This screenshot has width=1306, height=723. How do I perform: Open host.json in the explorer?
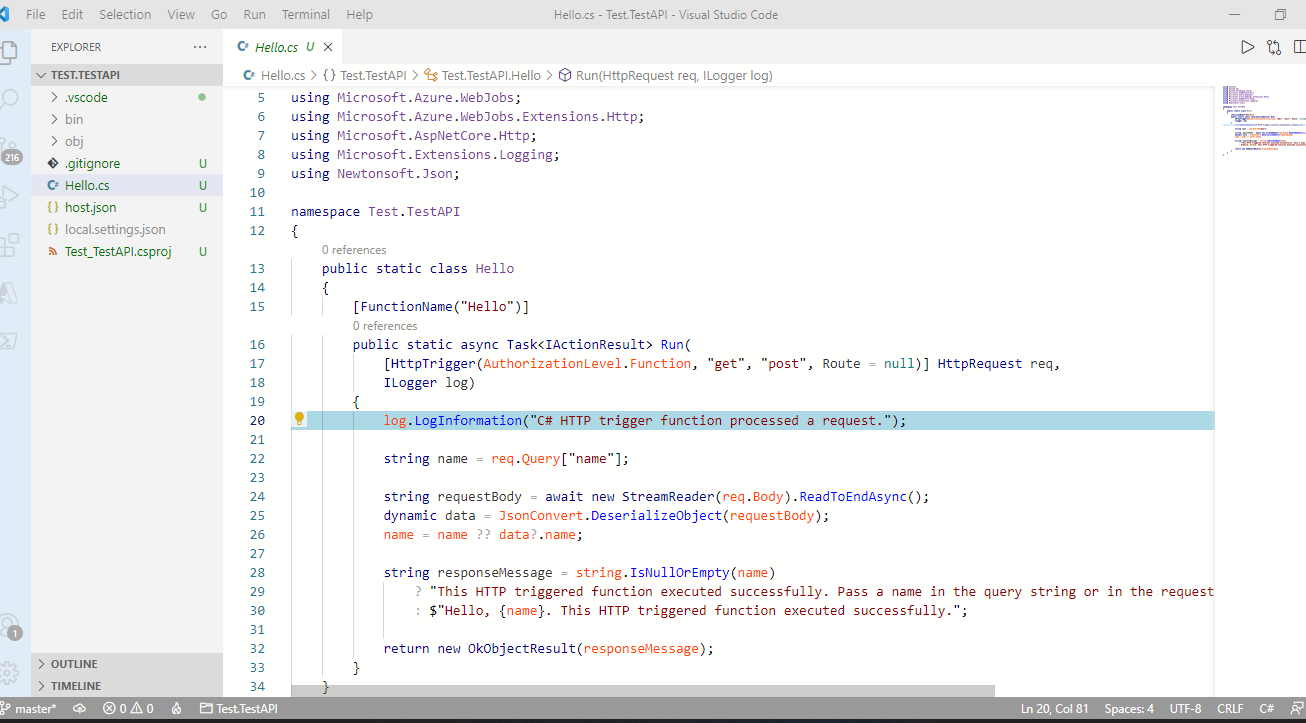(127, 207)
